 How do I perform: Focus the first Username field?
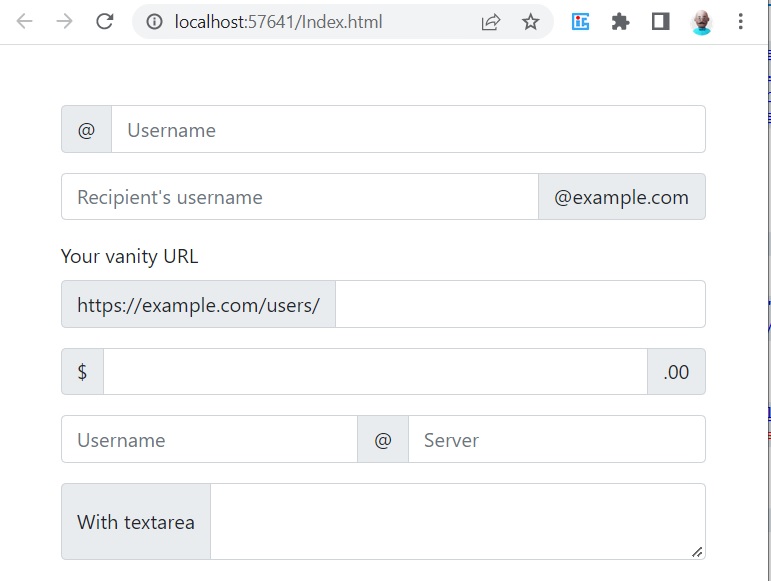pyautogui.click(x=409, y=129)
